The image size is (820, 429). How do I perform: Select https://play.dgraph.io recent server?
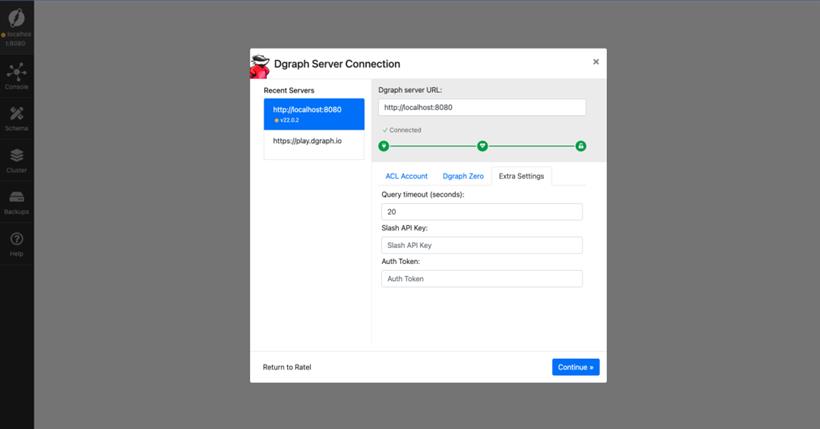coord(314,141)
